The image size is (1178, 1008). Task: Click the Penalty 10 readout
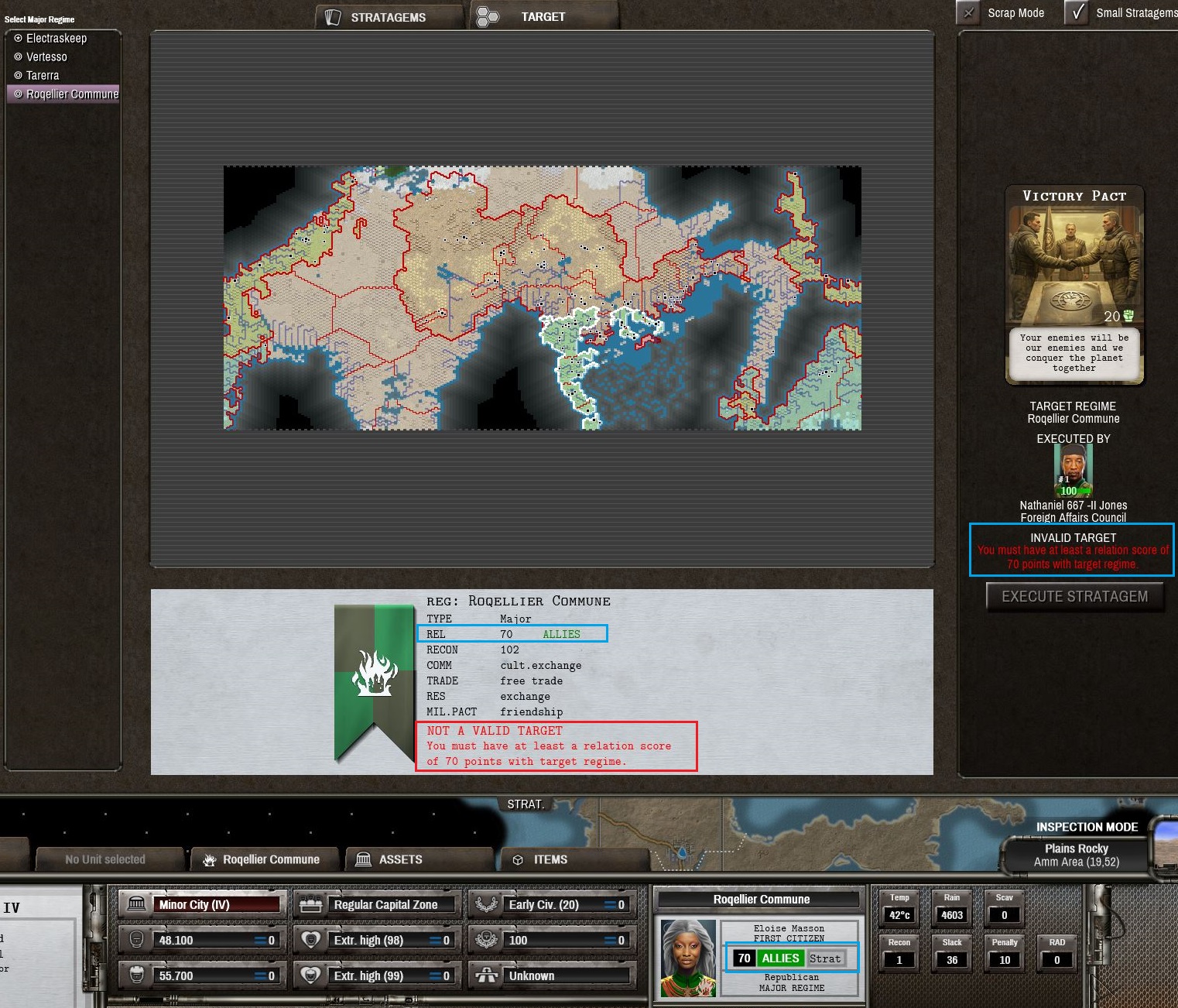[1005, 954]
